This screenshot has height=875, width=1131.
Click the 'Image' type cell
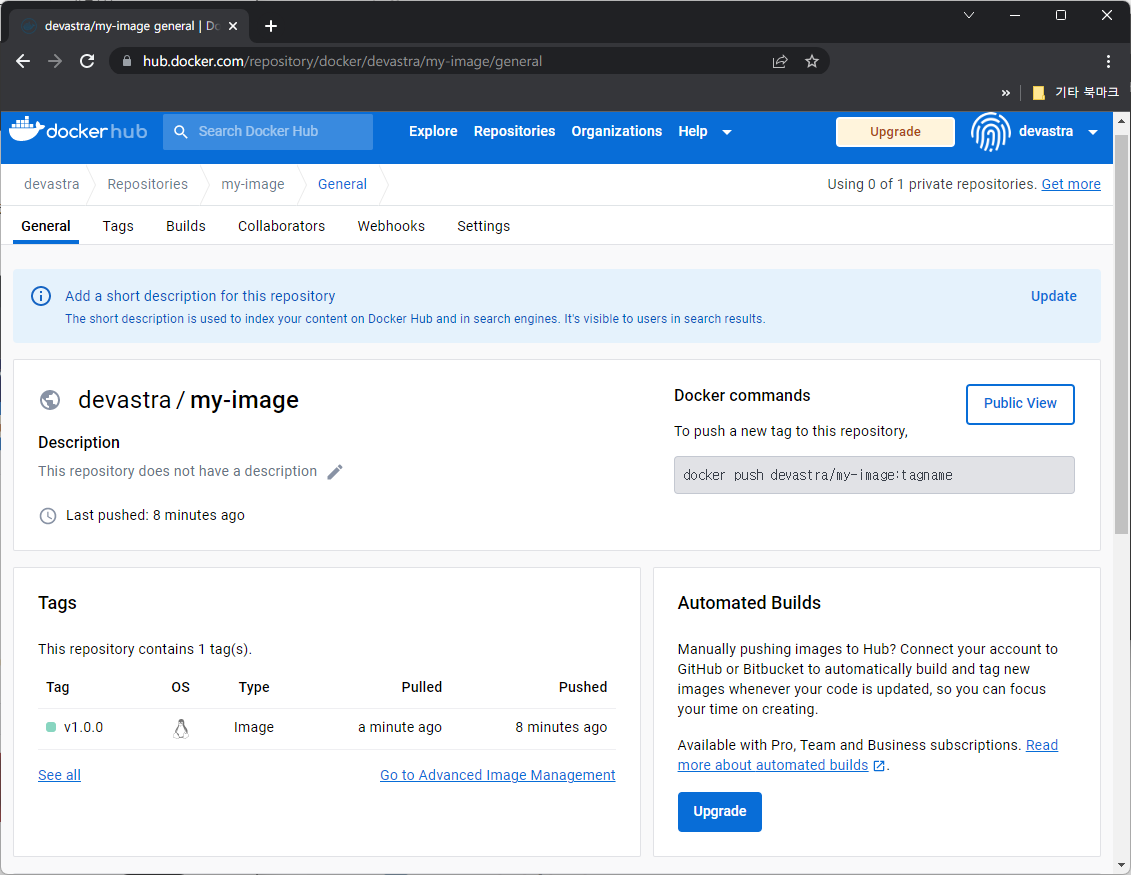(x=254, y=727)
